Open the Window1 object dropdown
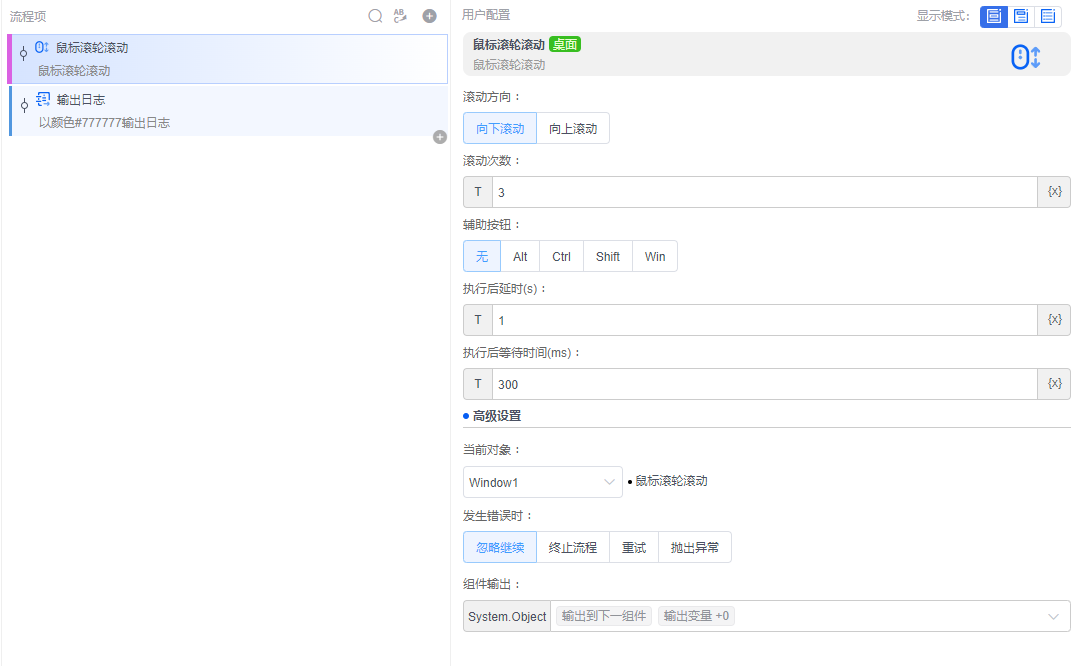 point(543,482)
